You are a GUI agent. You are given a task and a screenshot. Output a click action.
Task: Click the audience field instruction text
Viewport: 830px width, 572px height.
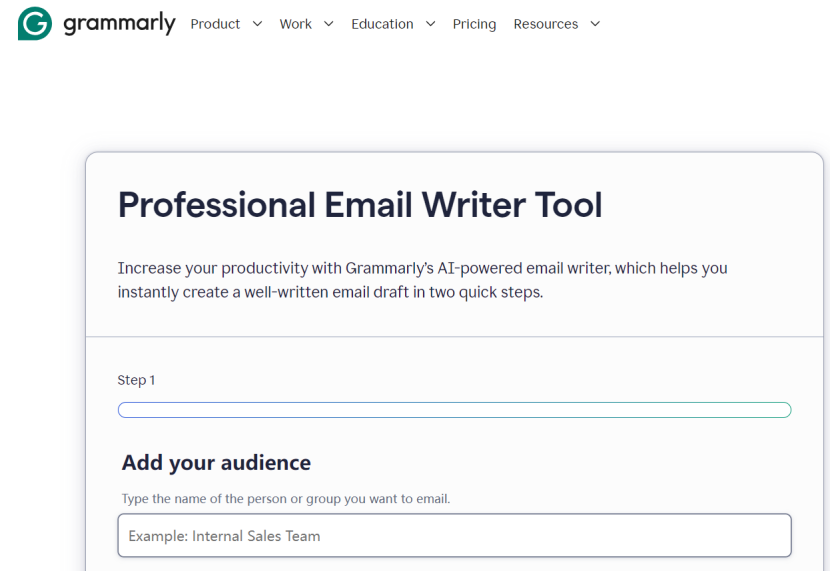click(286, 499)
